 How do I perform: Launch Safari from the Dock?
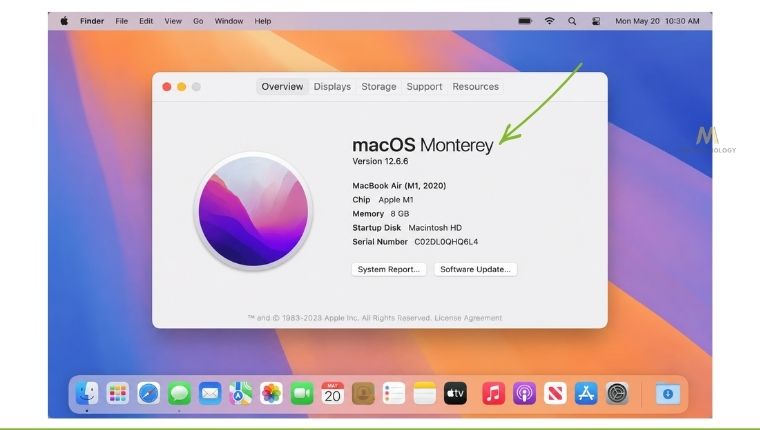148,393
